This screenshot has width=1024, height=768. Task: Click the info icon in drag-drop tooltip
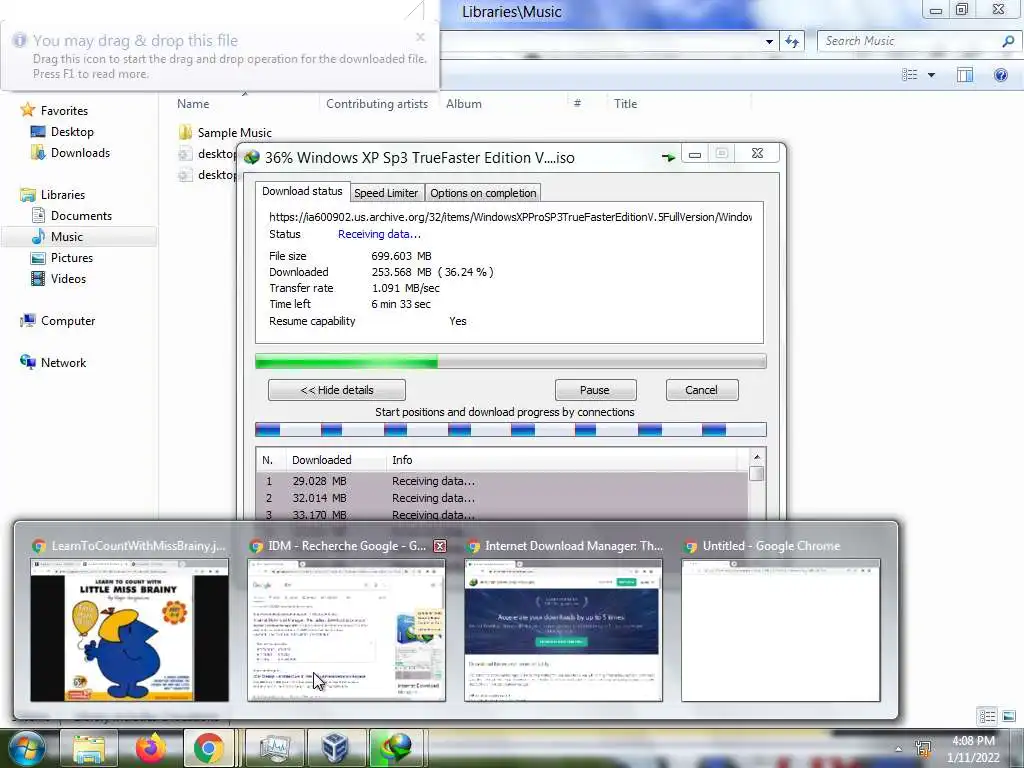click(20, 40)
